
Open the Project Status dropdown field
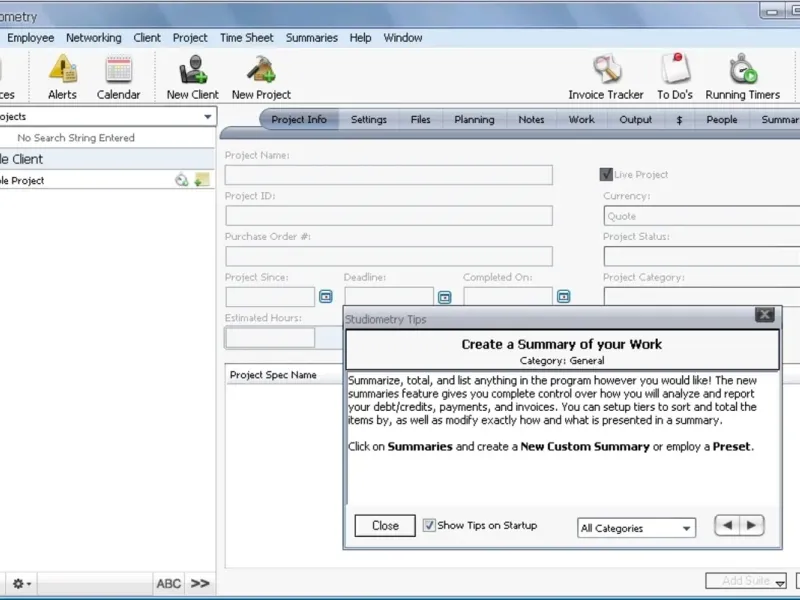702,256
